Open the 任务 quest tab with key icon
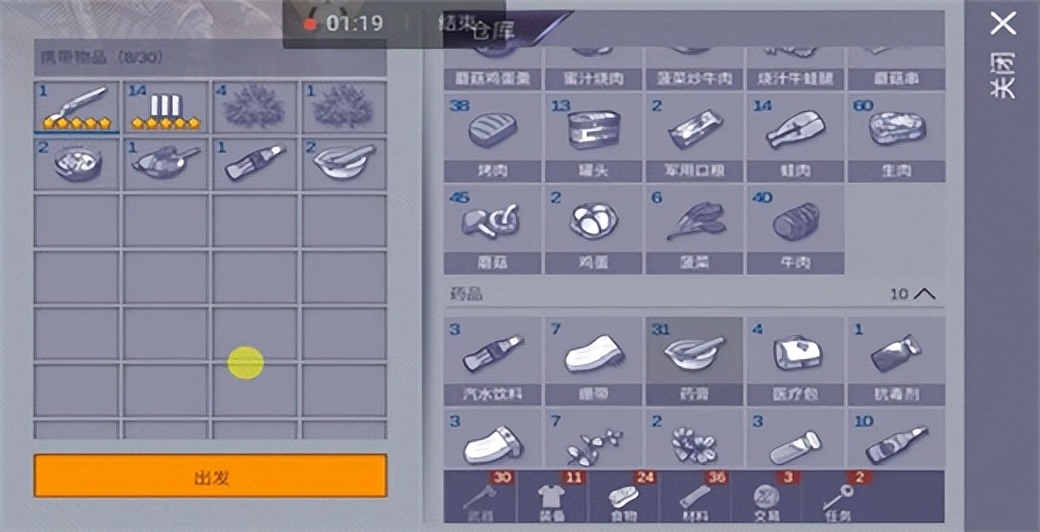The width and height of the screenshot is (1040, 532). (x=837, y=498)
